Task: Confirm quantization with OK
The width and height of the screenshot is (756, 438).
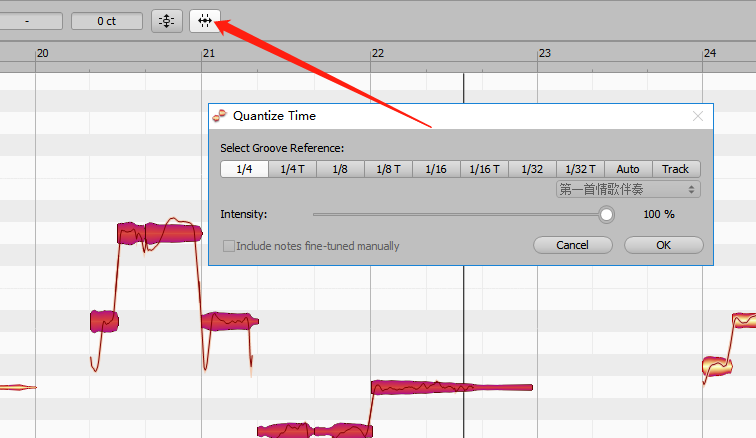Action: [x=663, y=245]
